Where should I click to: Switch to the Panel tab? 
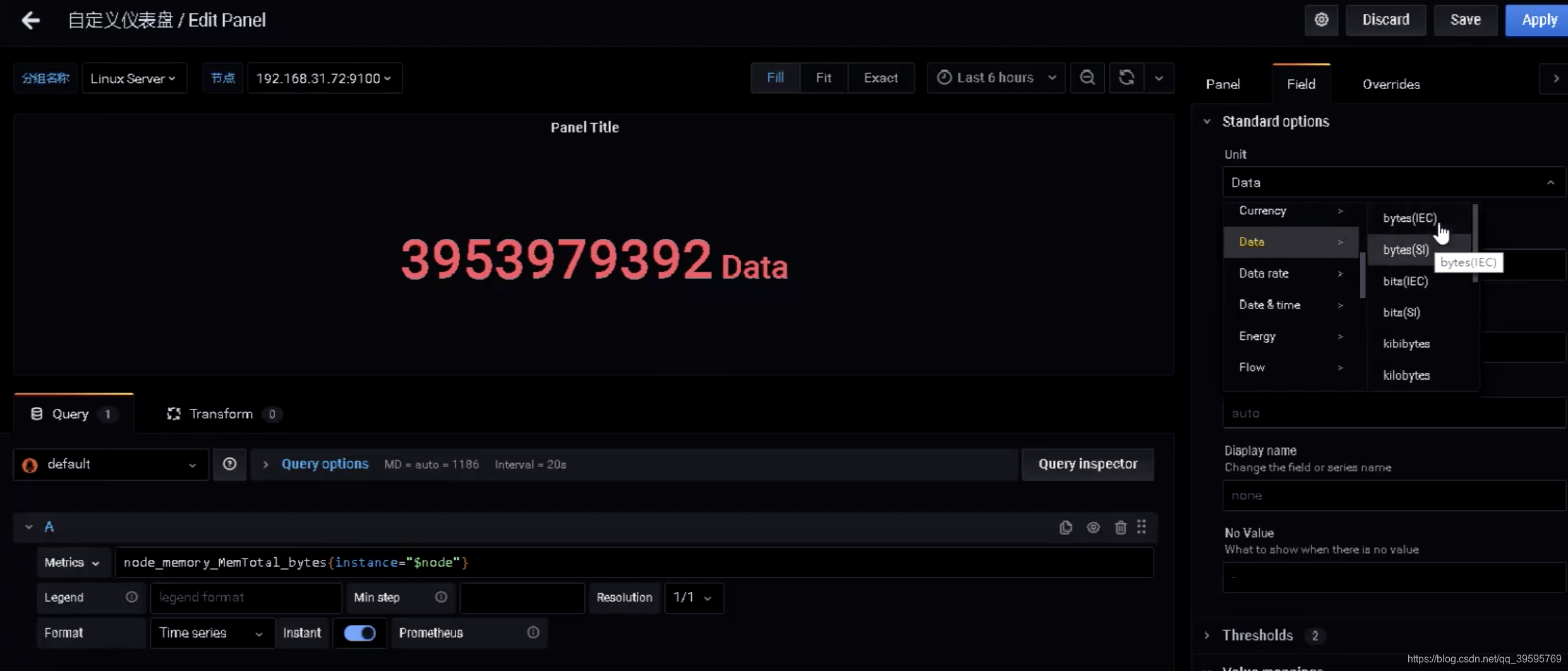click(1222, 84)
